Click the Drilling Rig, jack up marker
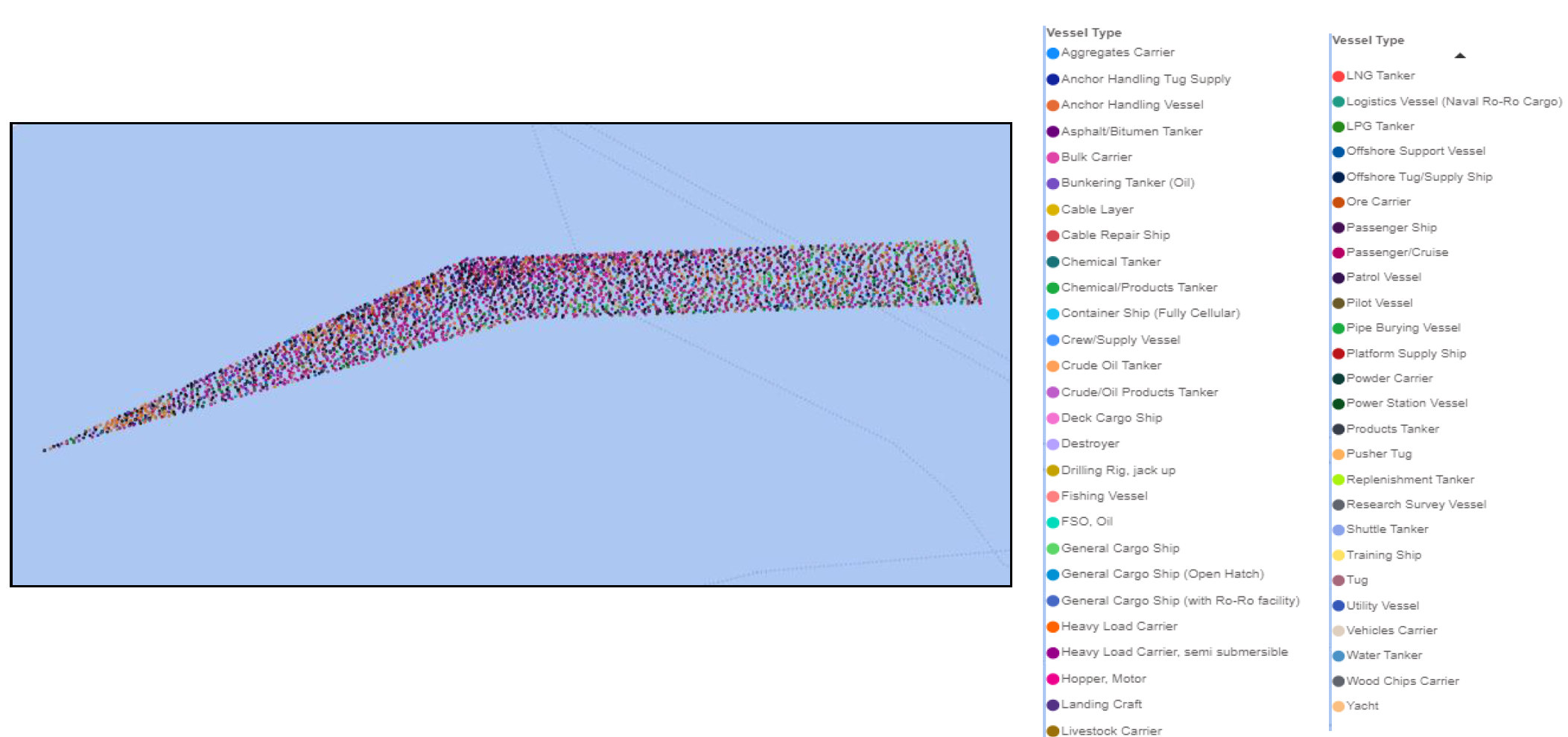Viewport: 1568px width, 737px height. click(x=1053, y=470)
